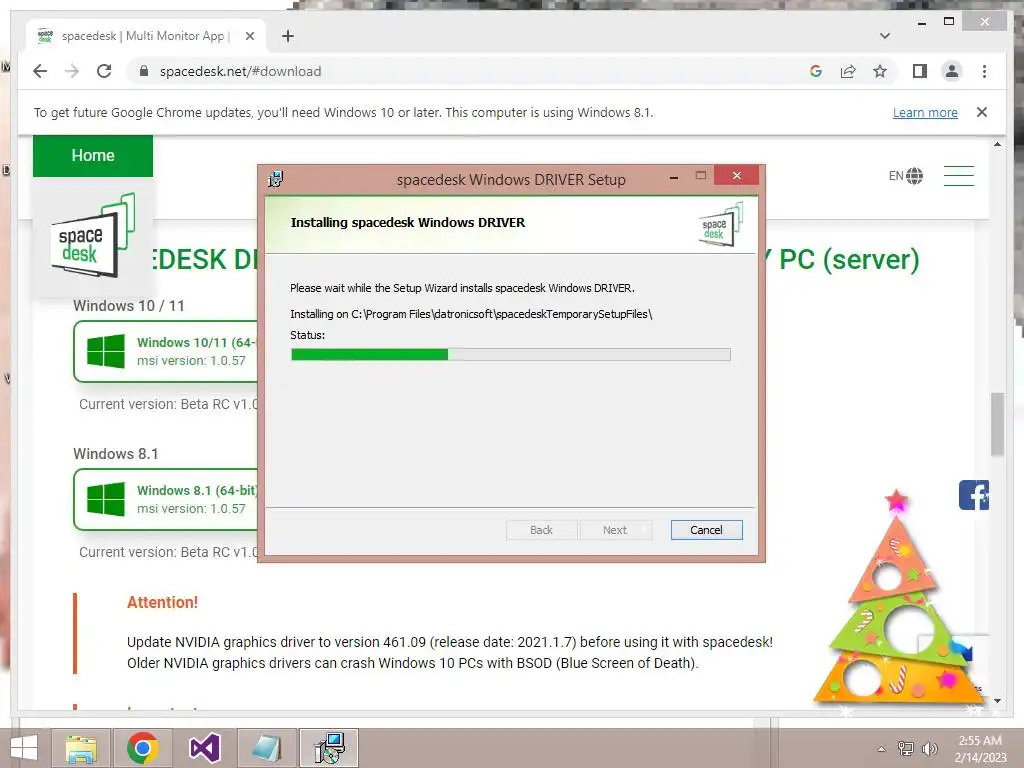Screen dimensions: 1024x768
Task: View site information via the lock icon
Action: 144,71
